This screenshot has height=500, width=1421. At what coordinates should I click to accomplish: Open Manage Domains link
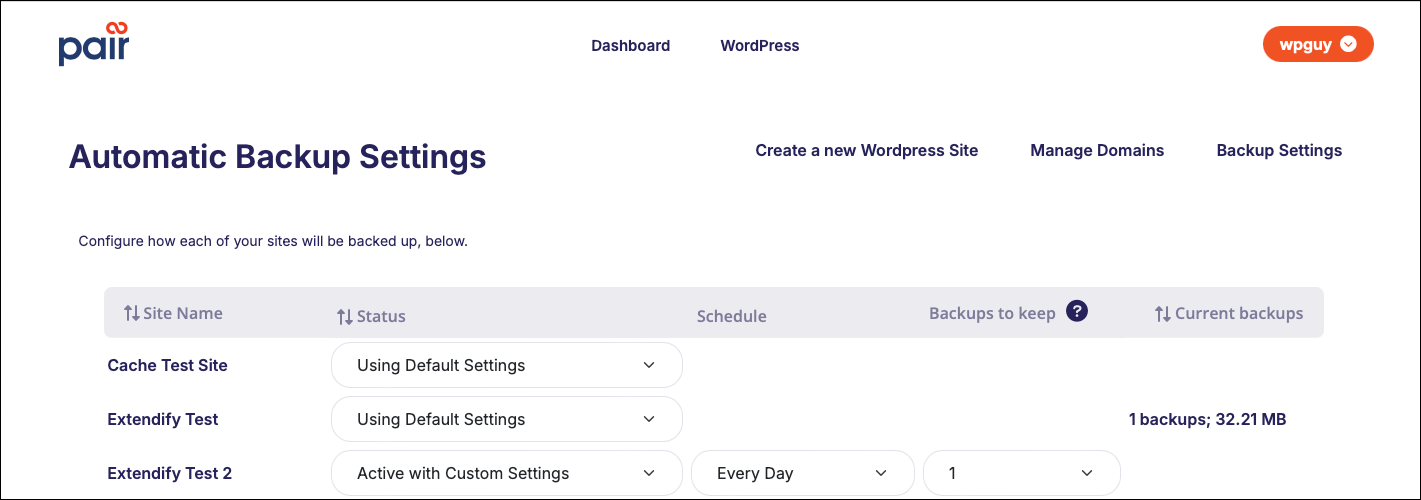coord(1097,150)
